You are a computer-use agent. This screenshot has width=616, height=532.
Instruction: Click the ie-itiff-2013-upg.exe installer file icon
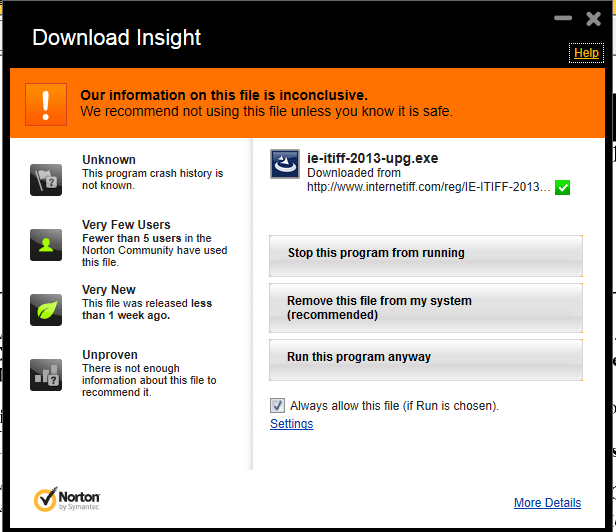tap(285, 164)
